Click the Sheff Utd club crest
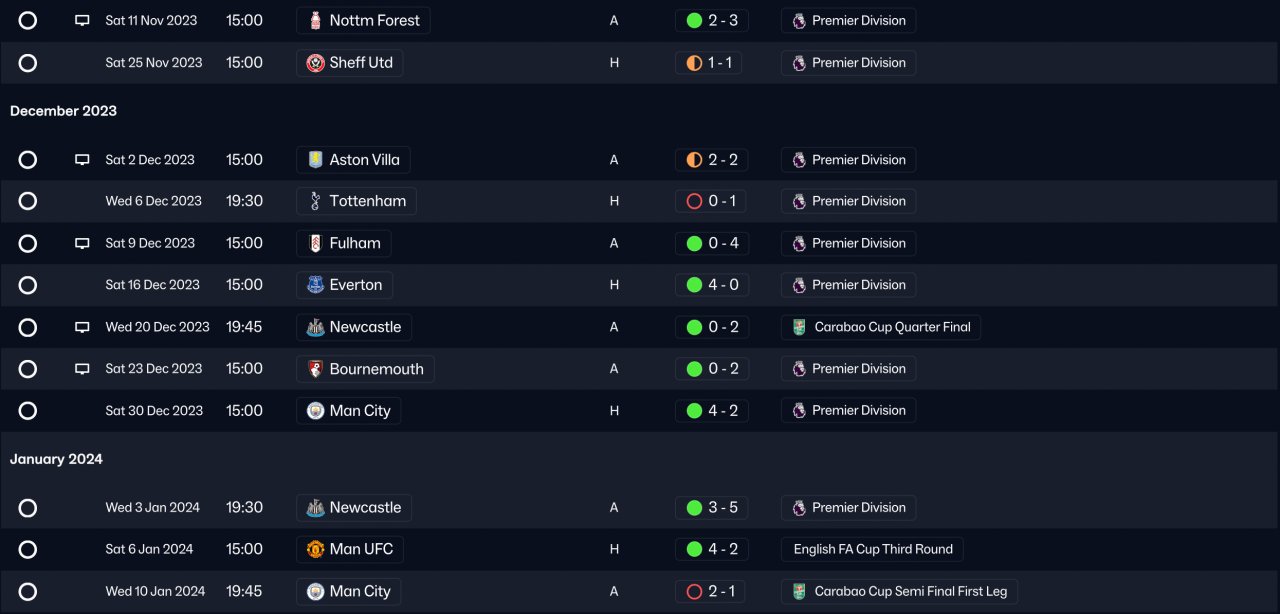Screen dimensions: 1280x614 [x=315, y=63]
